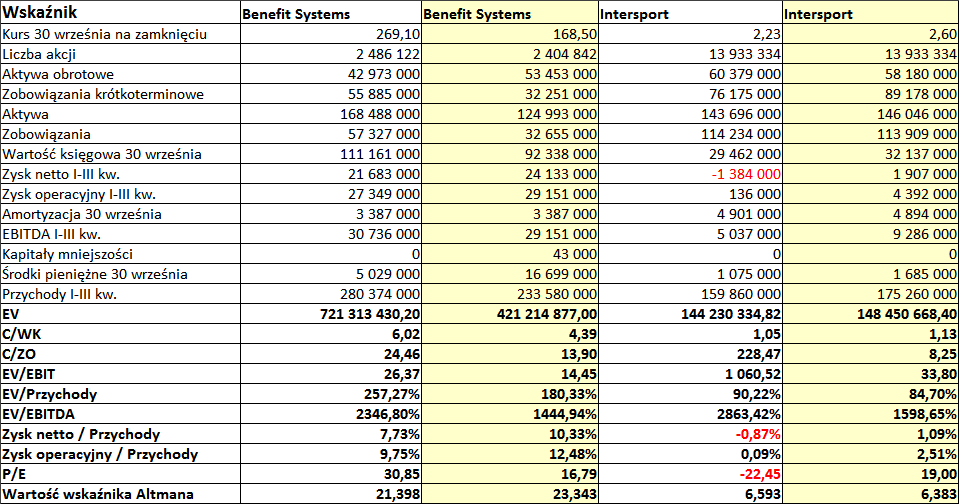
Task: Select the cell with value 43 000
Action: 510,254
